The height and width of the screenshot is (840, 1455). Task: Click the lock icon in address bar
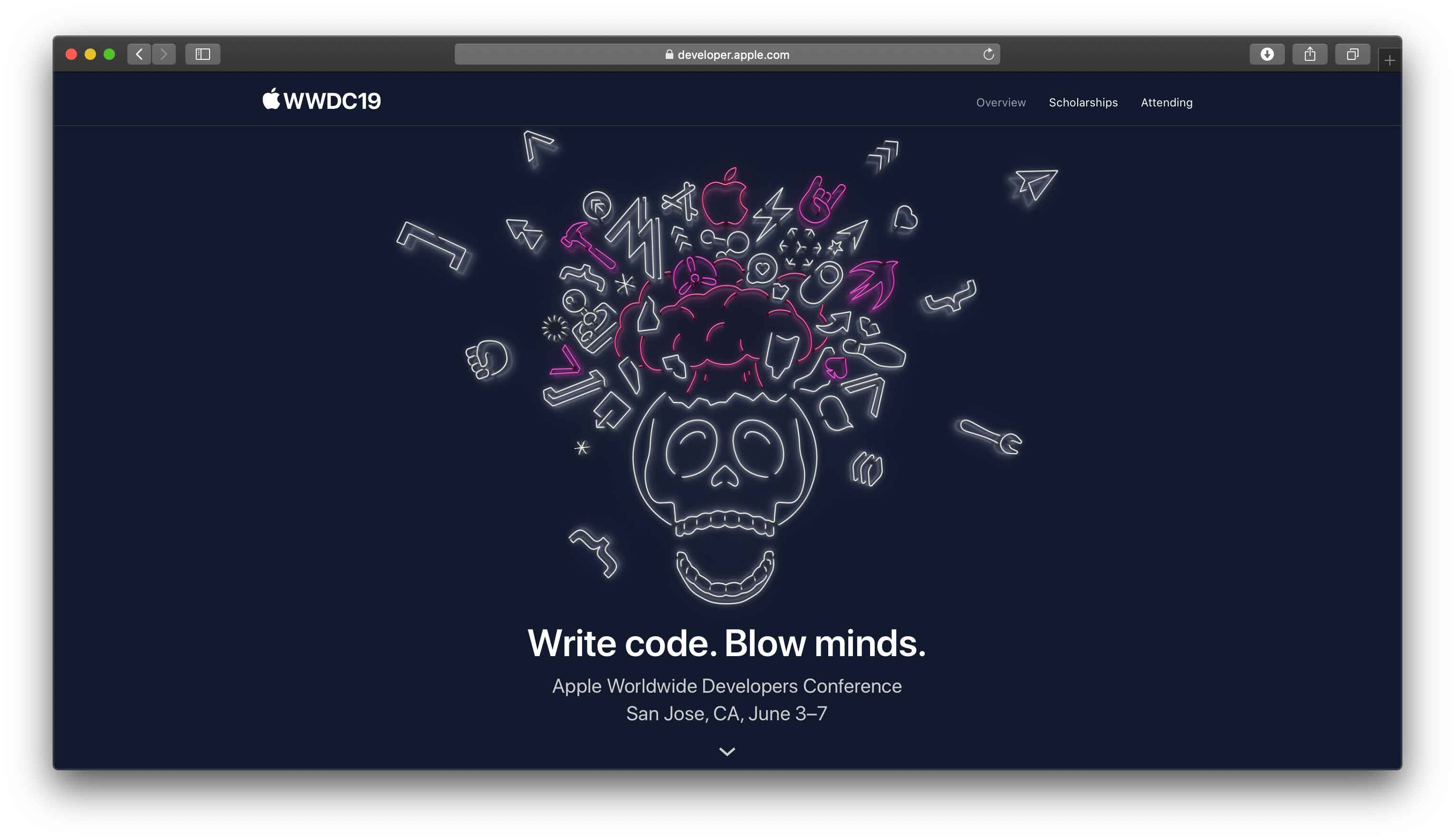[669, 54]
